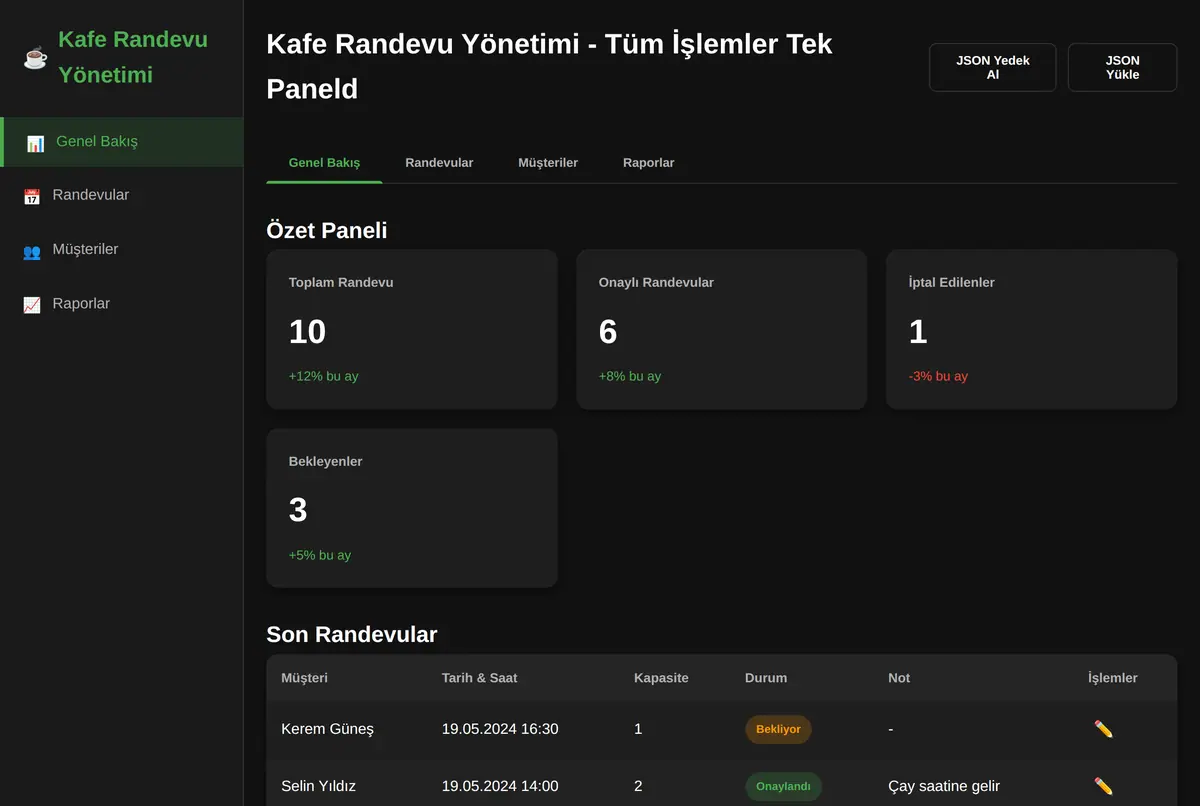The width and height of the screenshot is (1200, 806).
Task: Select the Bekleyenler summary card
Action: click(411, 508)
